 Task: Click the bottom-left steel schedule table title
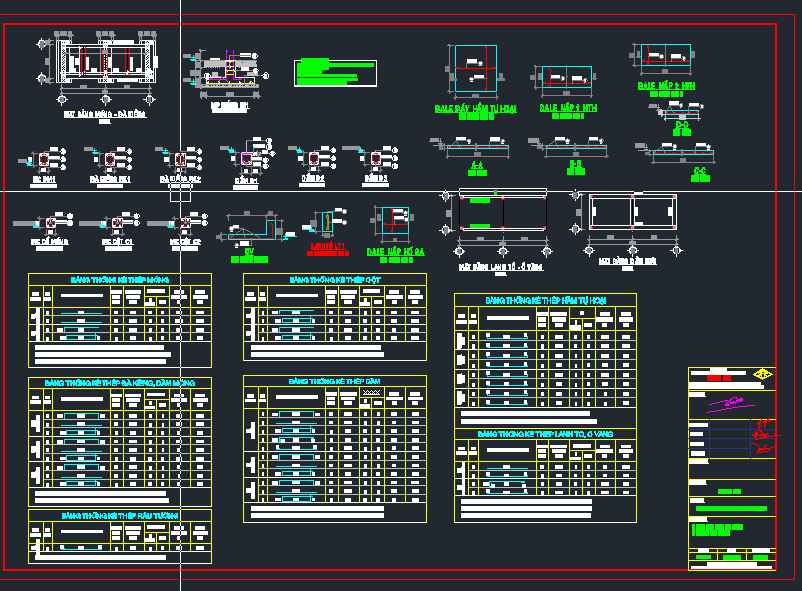[119, 516]
